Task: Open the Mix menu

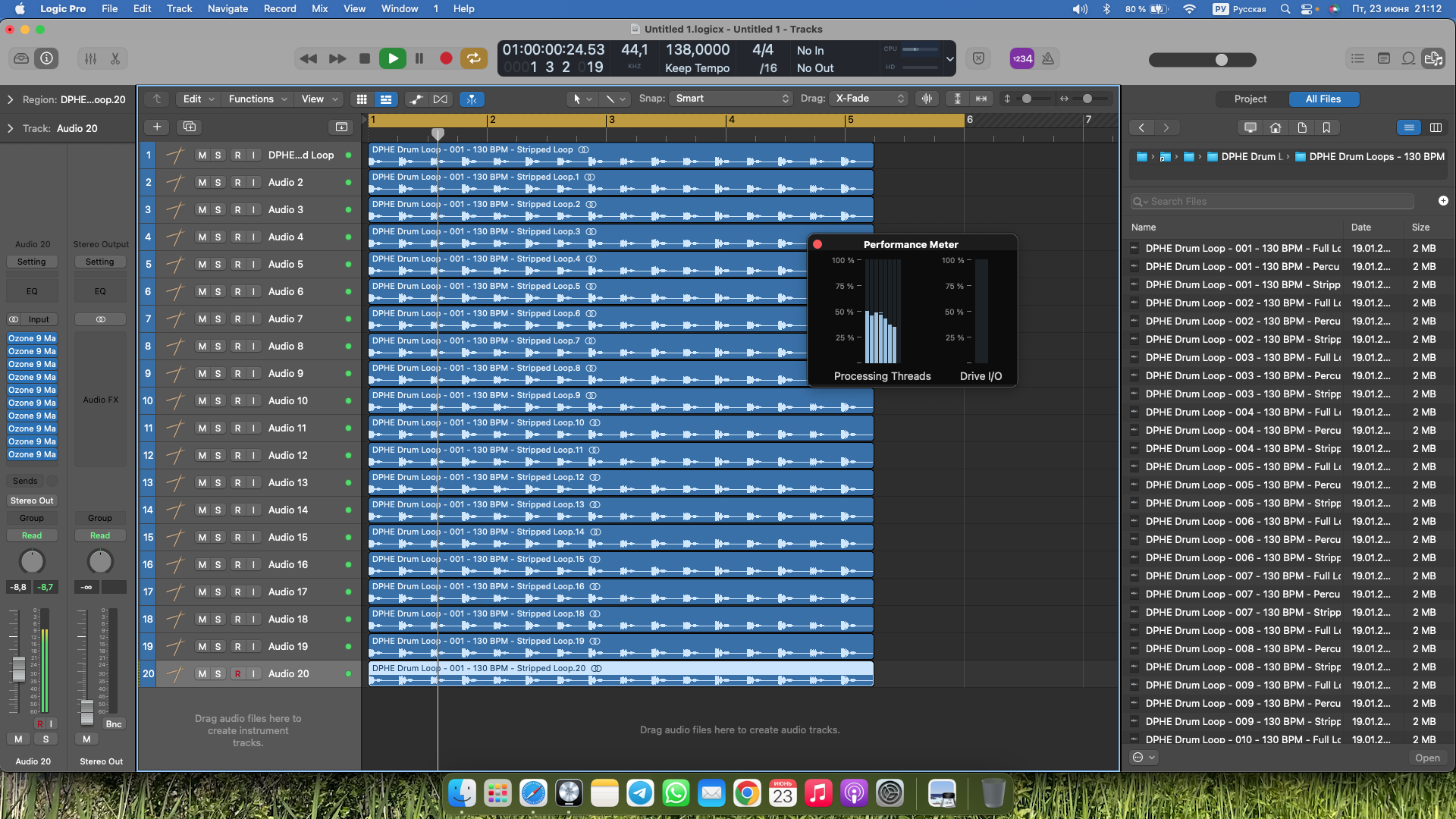Action: [320, 8]
